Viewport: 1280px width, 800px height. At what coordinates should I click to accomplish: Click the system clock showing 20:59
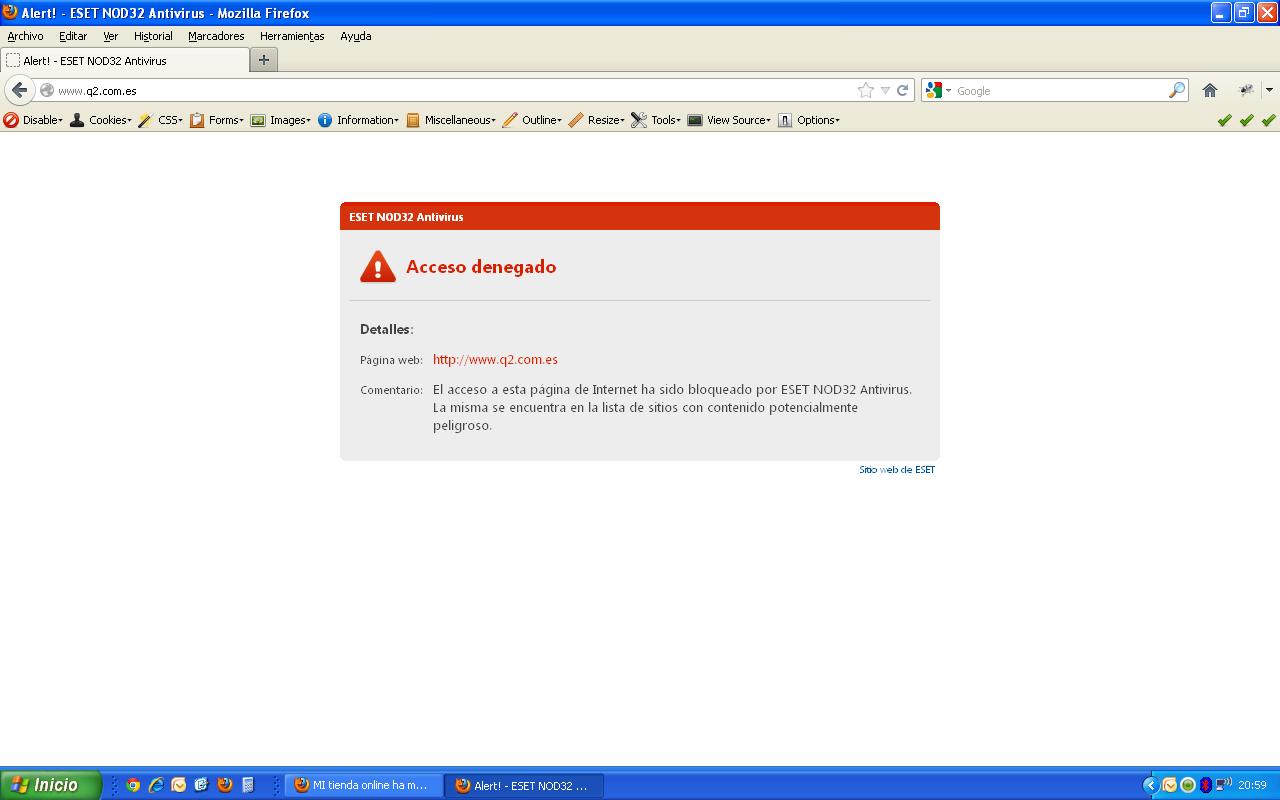pos(1252,785)
